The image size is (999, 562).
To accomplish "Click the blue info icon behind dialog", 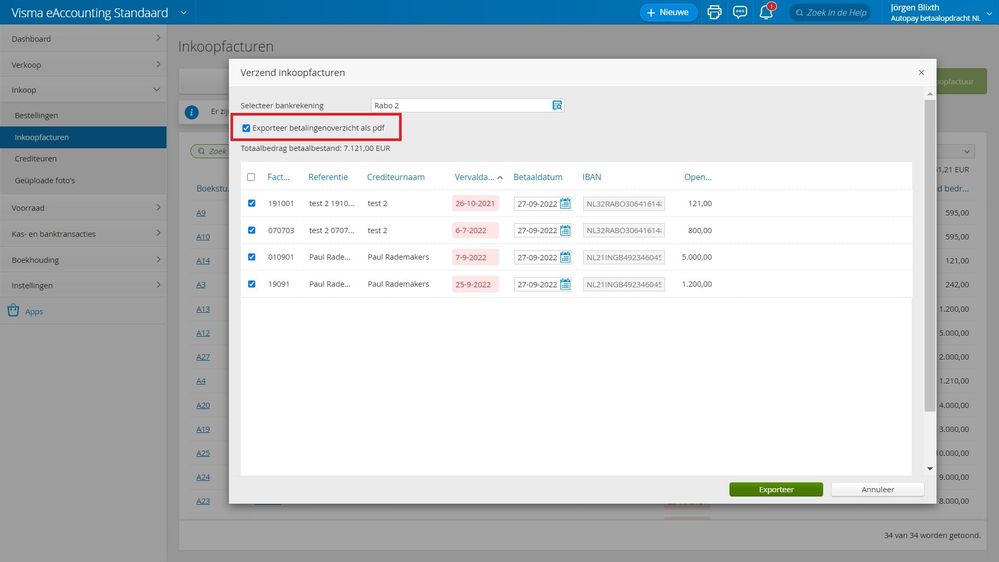I will tap(191, 112).
